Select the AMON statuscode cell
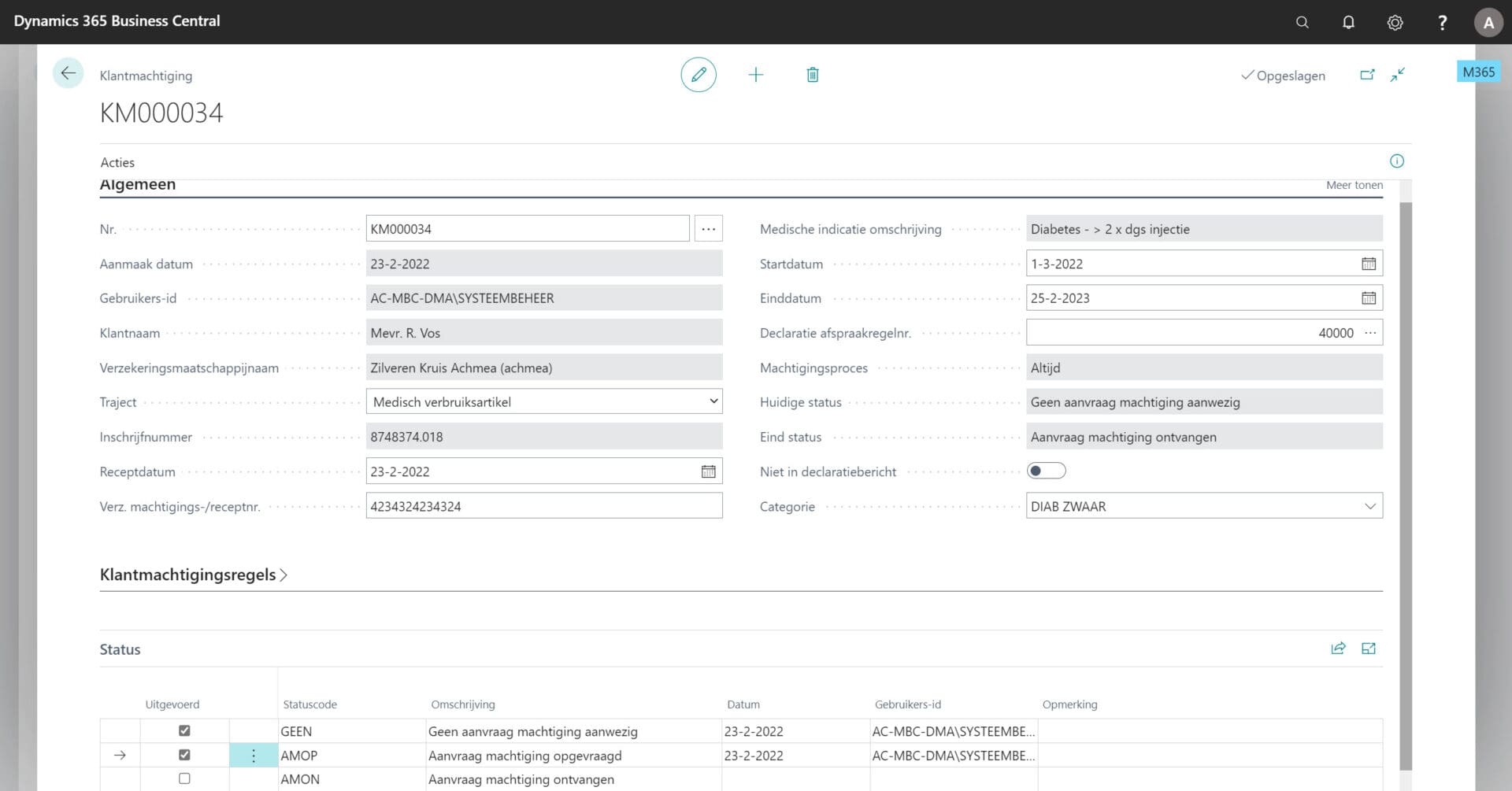Image resolution: width=1512 pixels, height=791 pixels. click(x=351, y=779)
